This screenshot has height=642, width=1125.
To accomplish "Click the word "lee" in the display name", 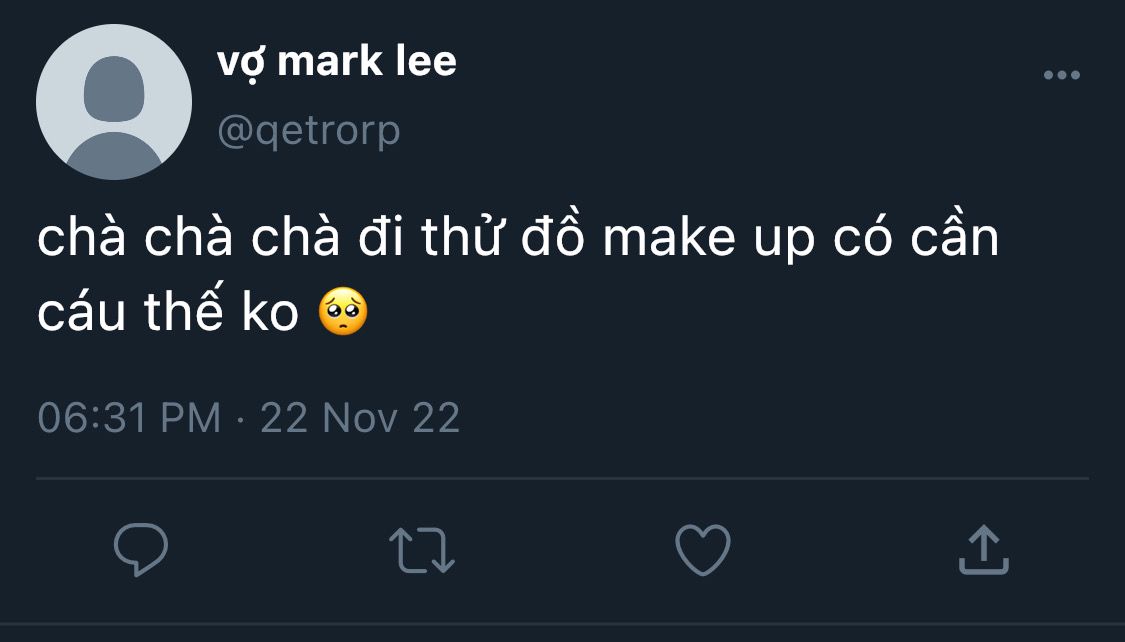I will point(425,62).
